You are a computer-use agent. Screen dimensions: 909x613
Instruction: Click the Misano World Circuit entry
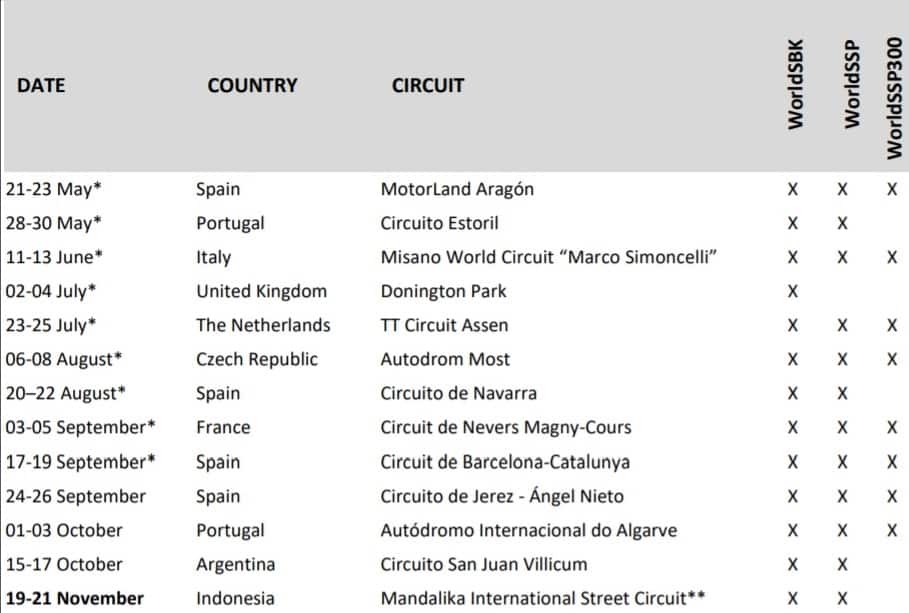549,257
